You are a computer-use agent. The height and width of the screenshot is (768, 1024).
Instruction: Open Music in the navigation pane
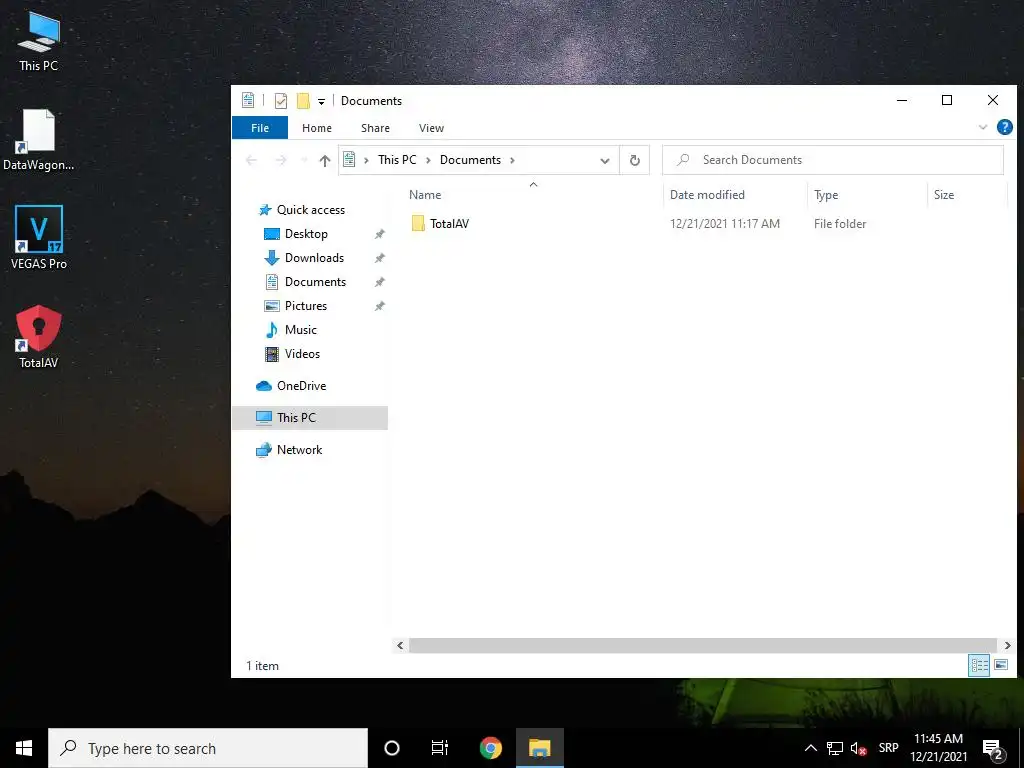(291, 330)
